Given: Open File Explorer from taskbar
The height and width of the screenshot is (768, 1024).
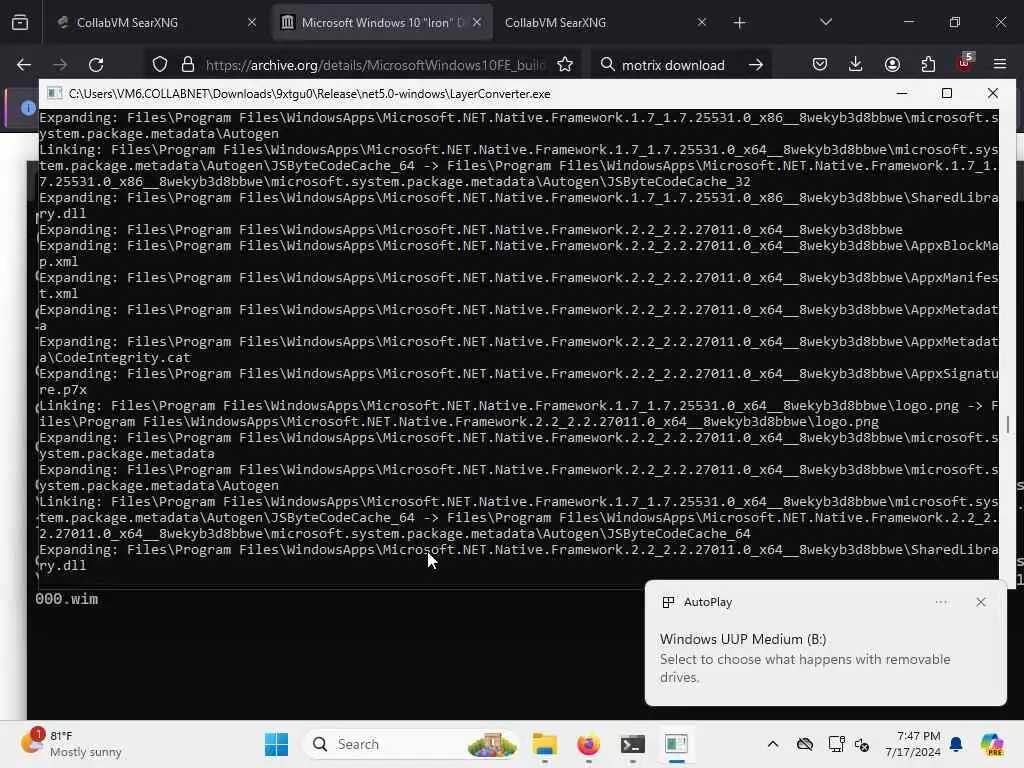Looking at the screenshot, I should (x=544, y=744).
